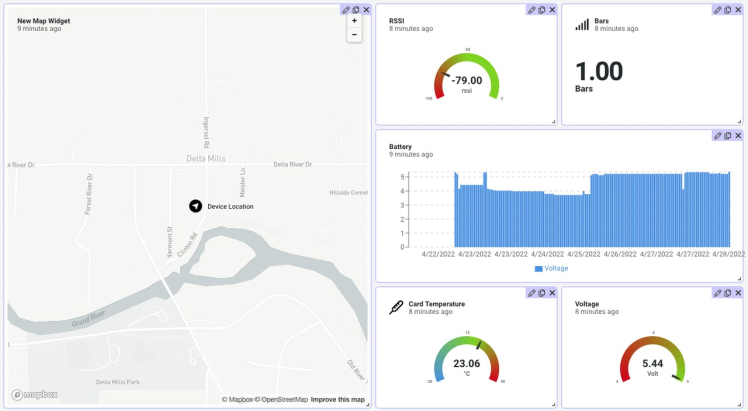
Task: Toggle the Voltage series in Battery legend
Action: [x=551, y=269]
